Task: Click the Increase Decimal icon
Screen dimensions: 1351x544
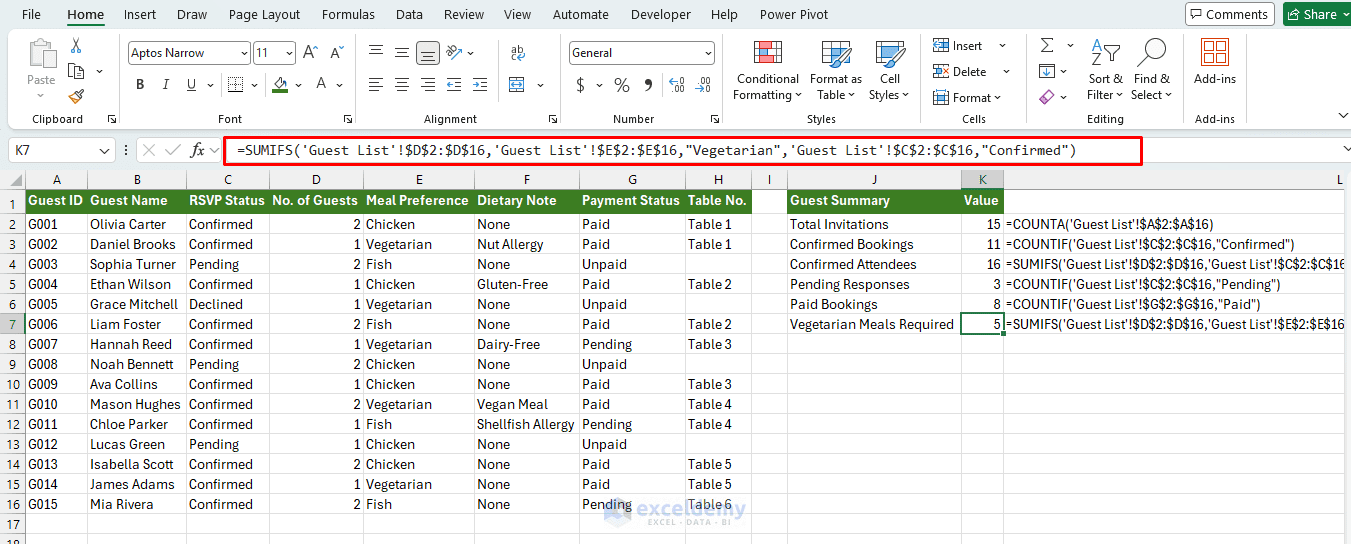Action: (677, 85)
